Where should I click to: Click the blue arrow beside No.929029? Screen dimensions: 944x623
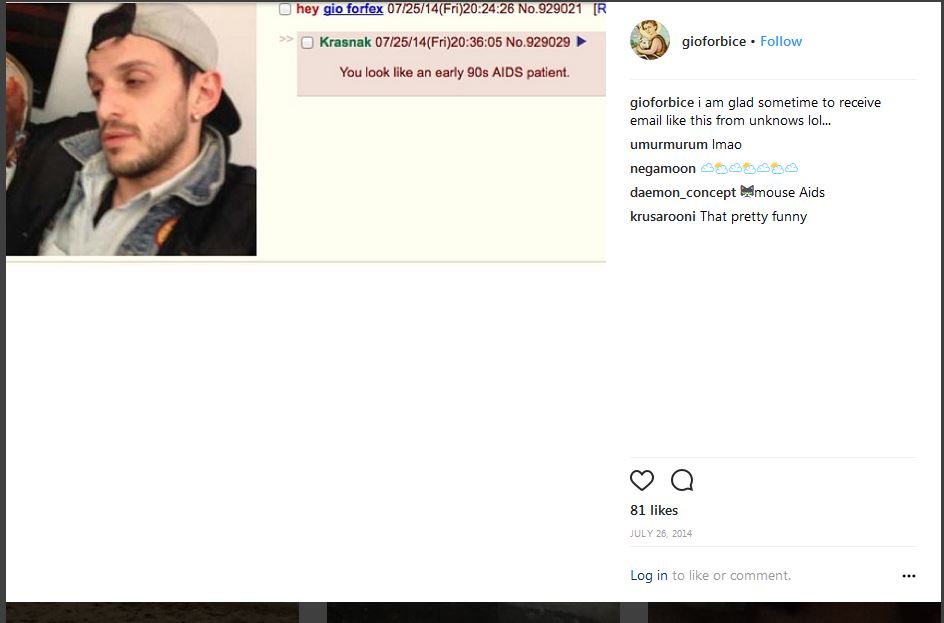click(582, 42)
